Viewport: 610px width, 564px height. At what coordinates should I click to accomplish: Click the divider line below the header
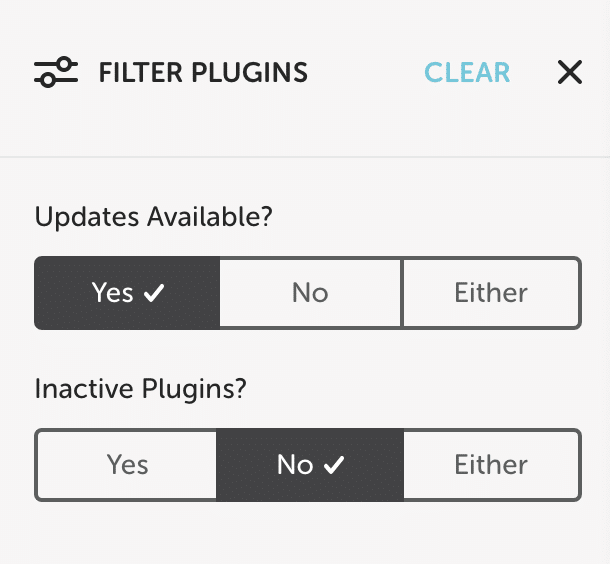pyautogui.click(x=305, y=157)
